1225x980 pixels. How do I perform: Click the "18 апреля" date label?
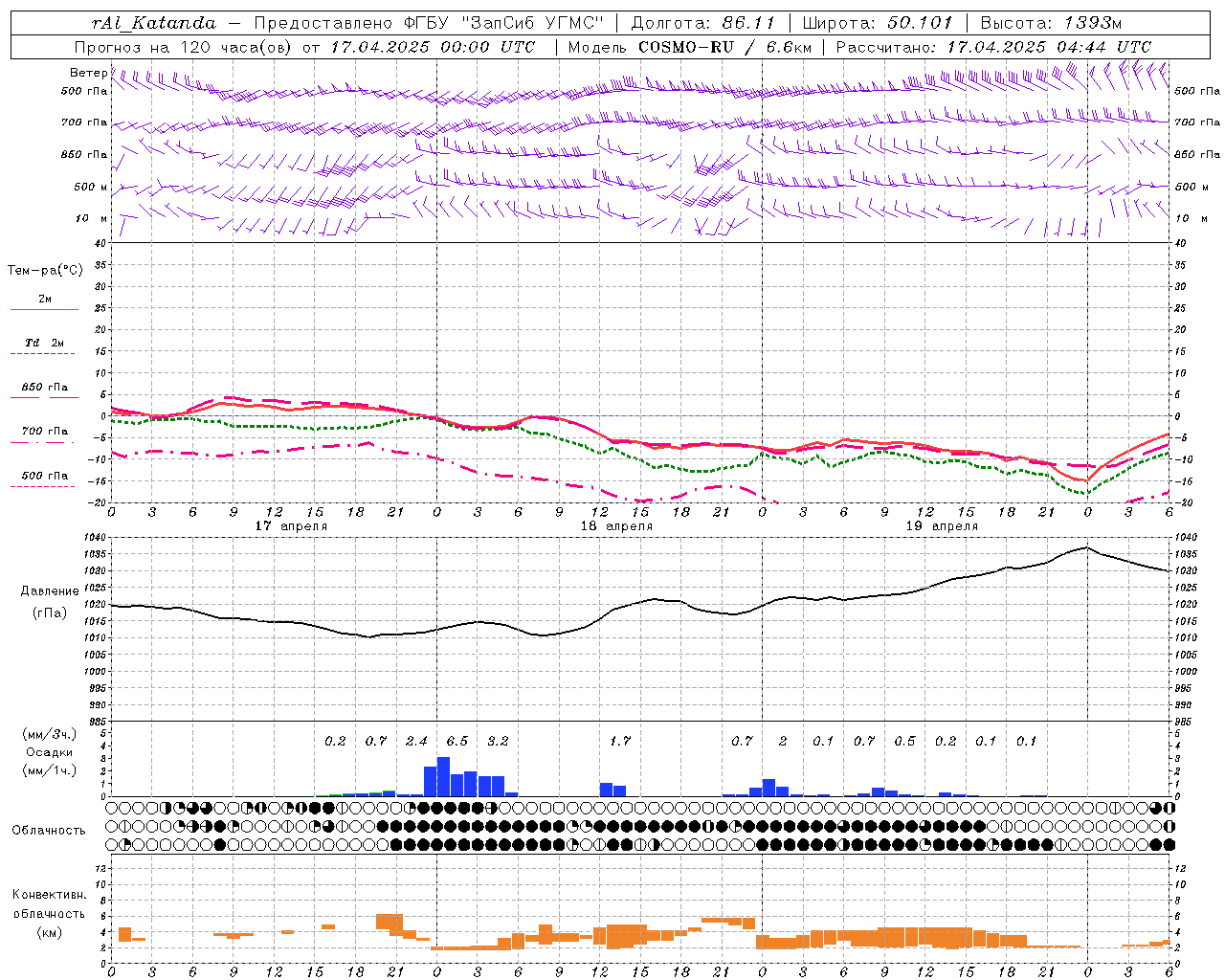(616, 526)
